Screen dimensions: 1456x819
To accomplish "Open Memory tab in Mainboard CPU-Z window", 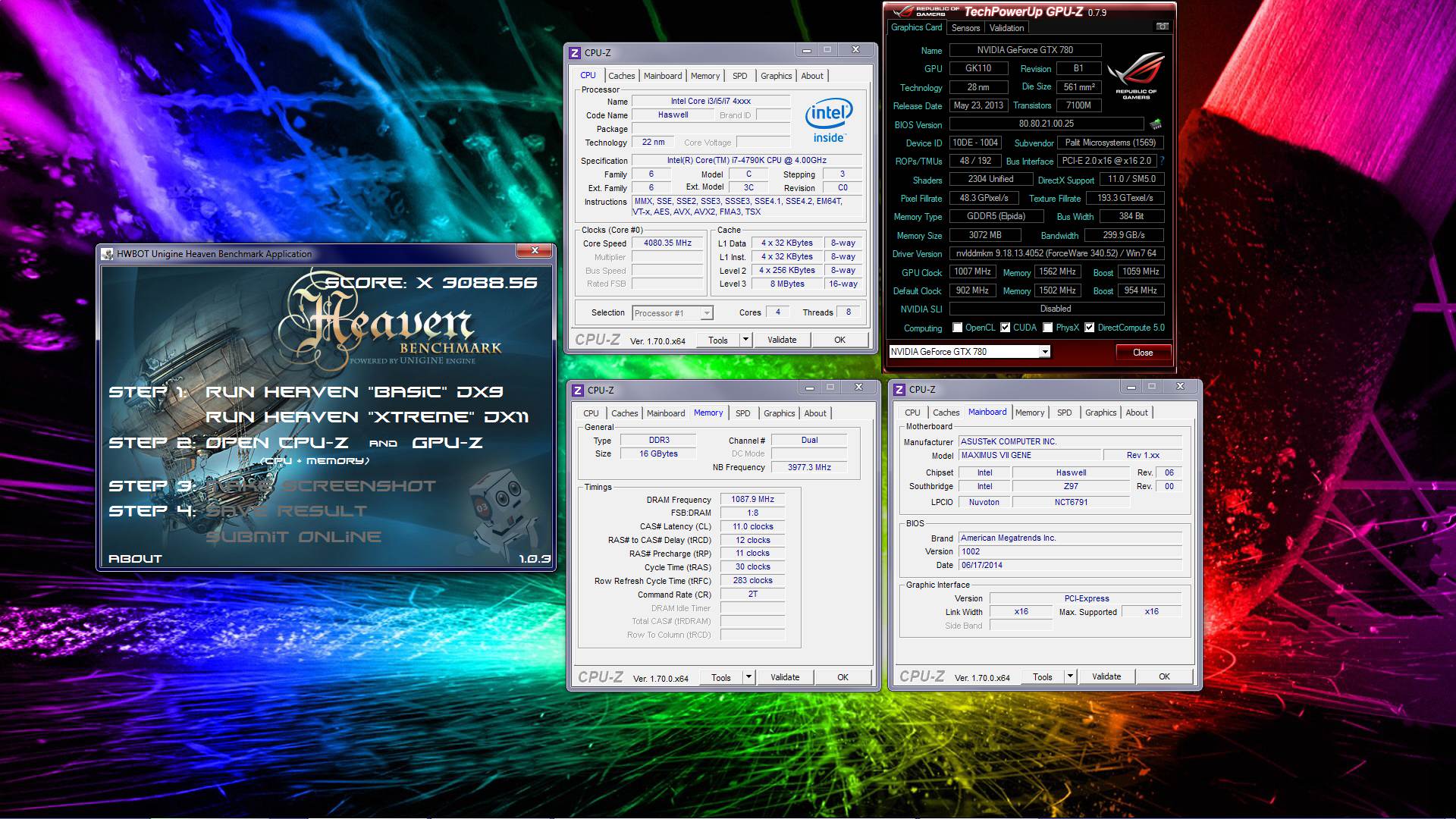I will (x=1030, y=413).
